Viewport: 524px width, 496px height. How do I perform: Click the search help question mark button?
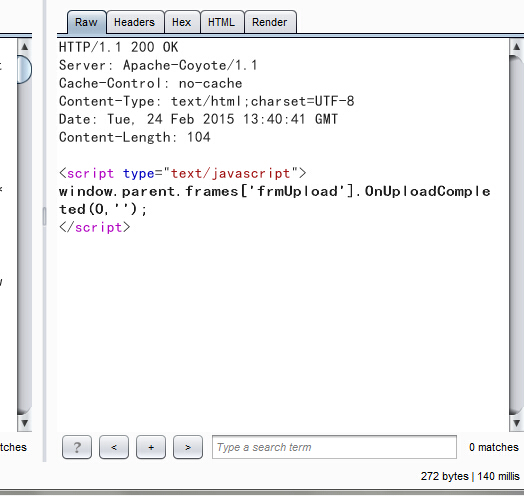click(77, 447)
